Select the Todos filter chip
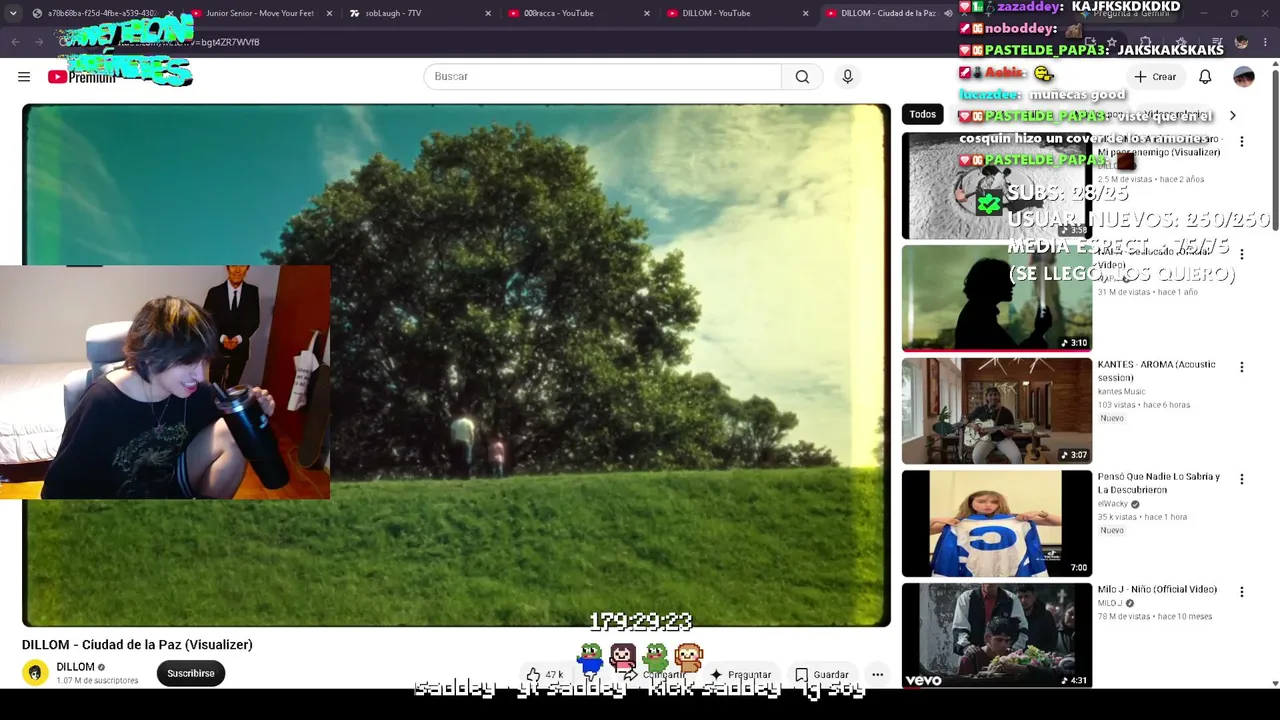This screenshot has width=1280, height=720. click(x=923, y=115)
